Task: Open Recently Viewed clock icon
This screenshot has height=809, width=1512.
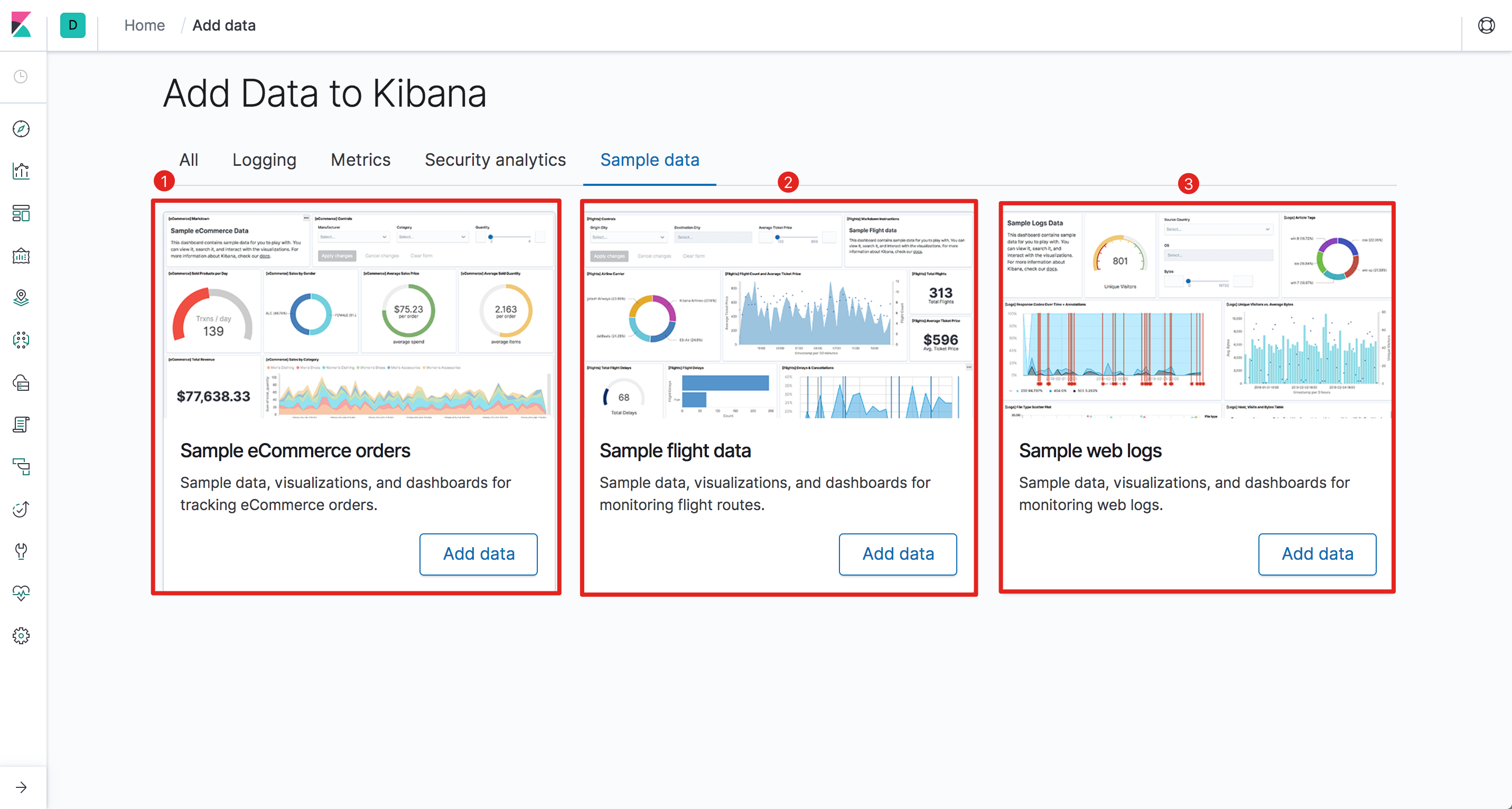Action: (21, 77)
